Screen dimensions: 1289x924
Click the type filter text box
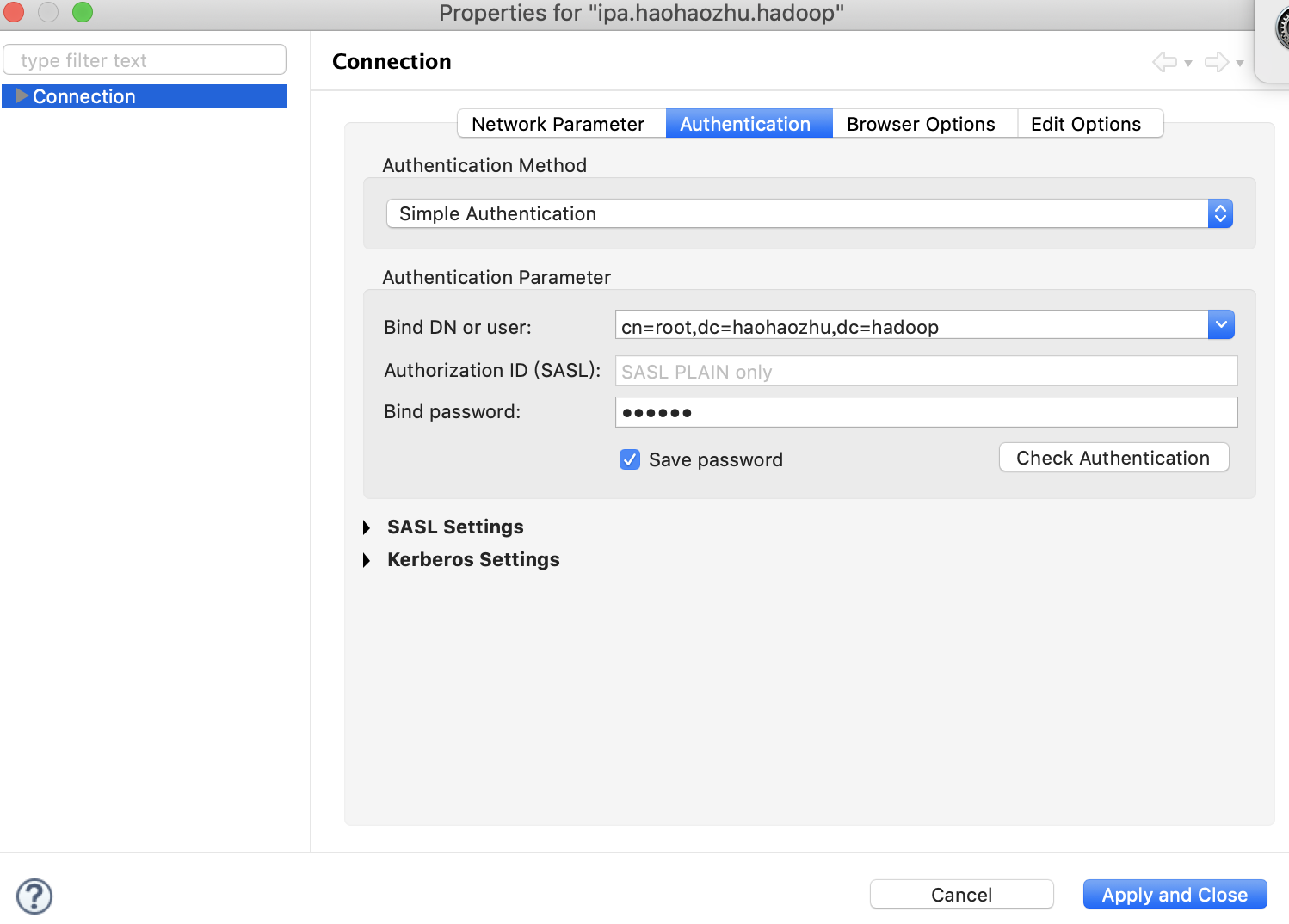144,59
